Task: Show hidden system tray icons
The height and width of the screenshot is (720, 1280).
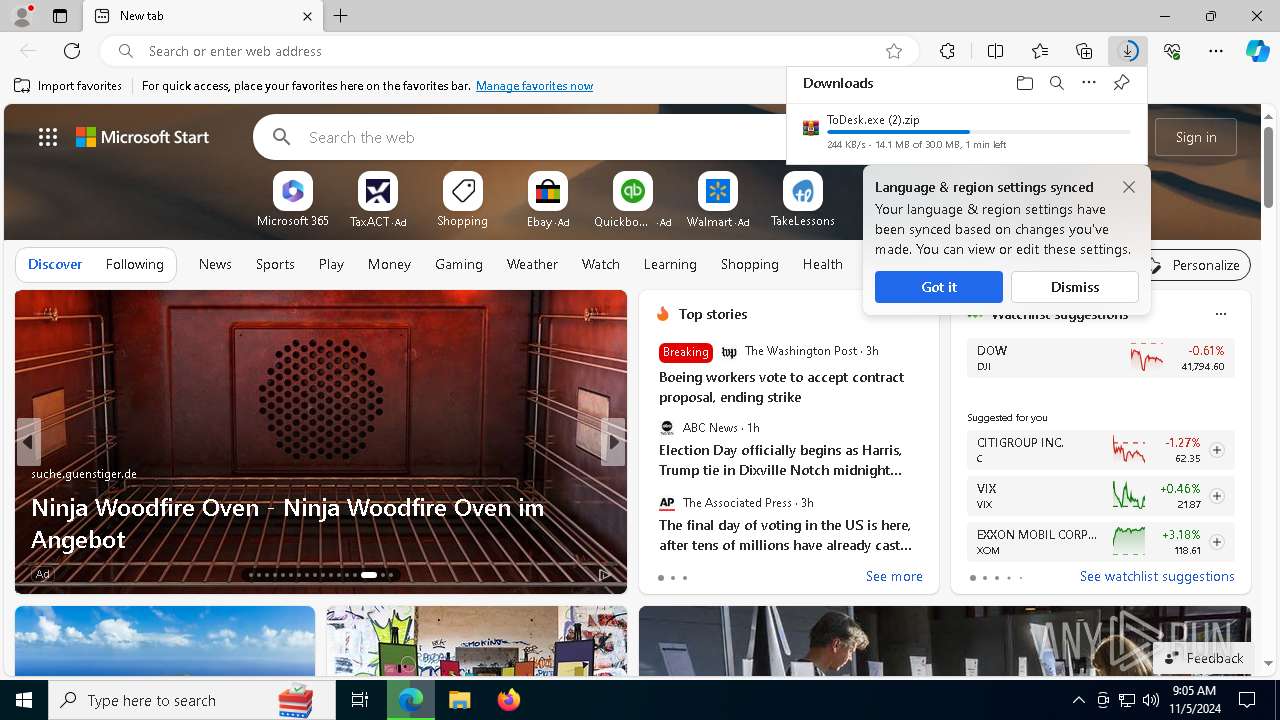Action: [x=1078, y=700]
